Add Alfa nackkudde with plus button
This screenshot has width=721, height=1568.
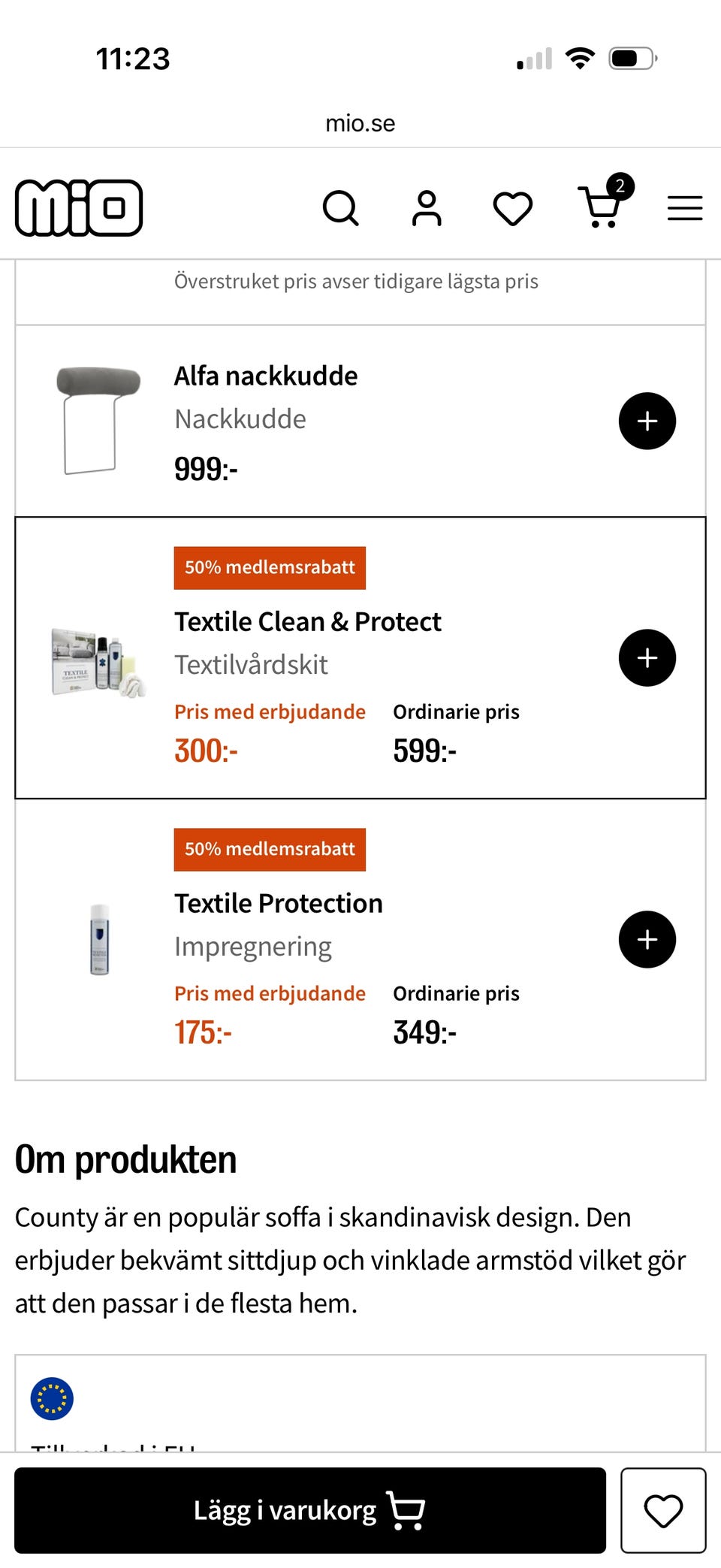(647, 421)
